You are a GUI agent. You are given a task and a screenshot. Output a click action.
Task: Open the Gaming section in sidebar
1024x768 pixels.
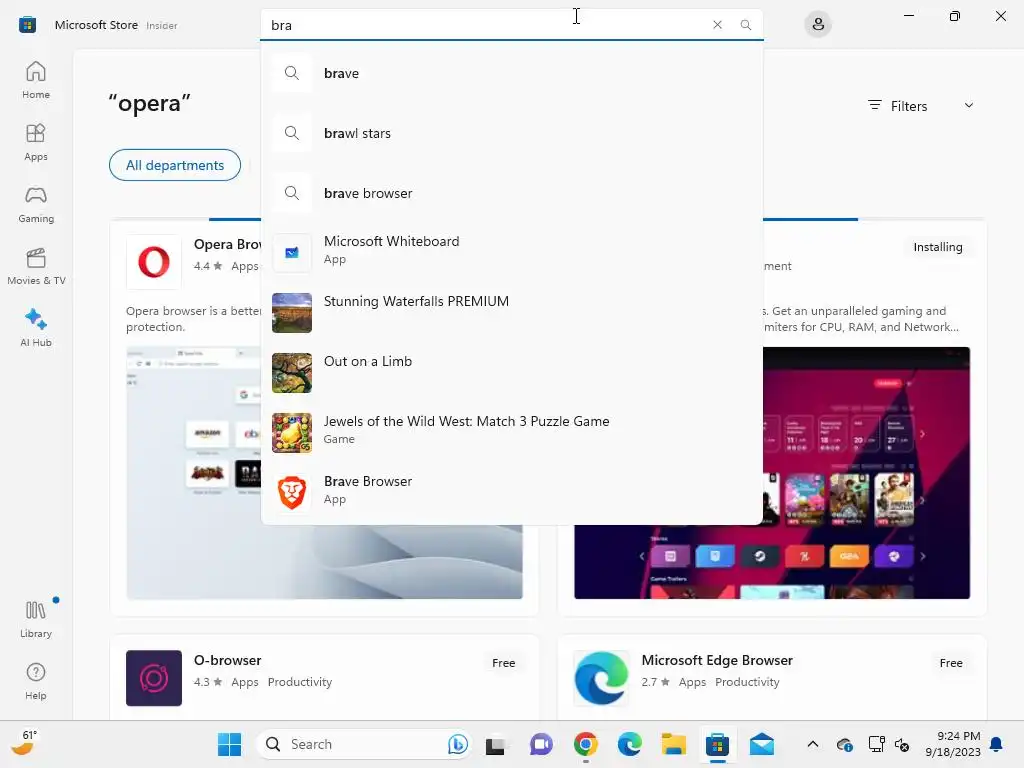[36, 204]
